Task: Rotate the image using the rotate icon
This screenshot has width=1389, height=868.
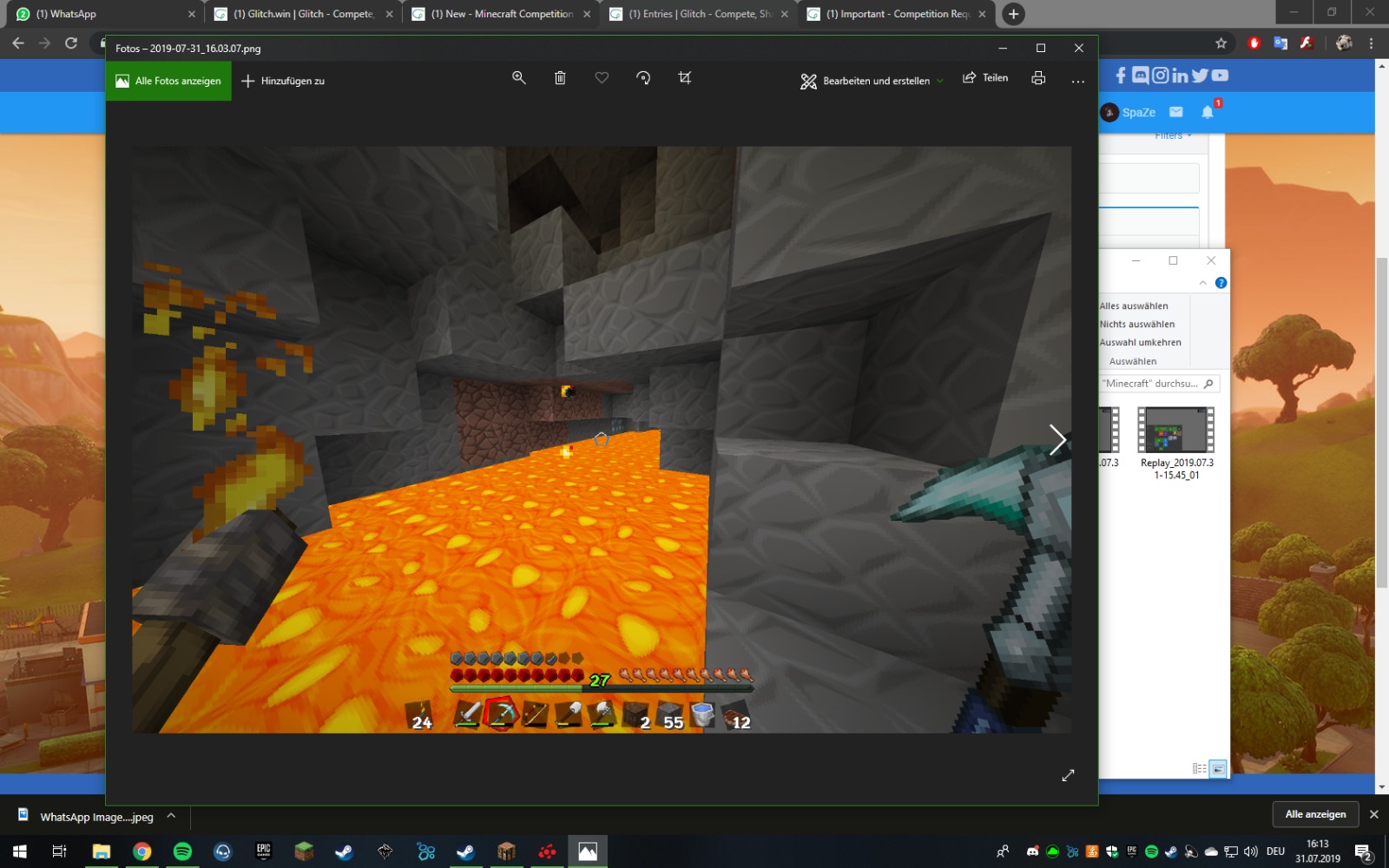Action: pyautogui.click(x=643, y=78)
